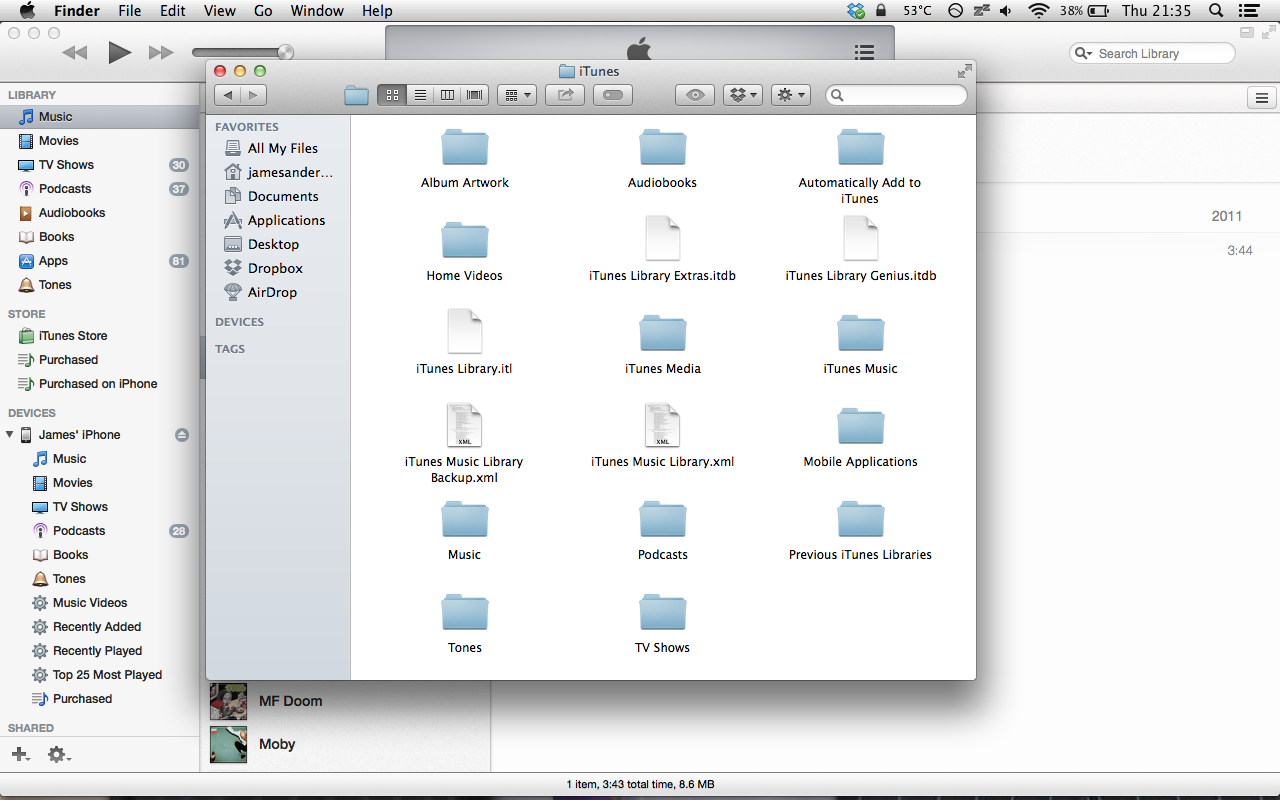The width and height of the screenshot is (1280, 800).
Task: Click the Quick Look eye button
Action: pos(695,95)
